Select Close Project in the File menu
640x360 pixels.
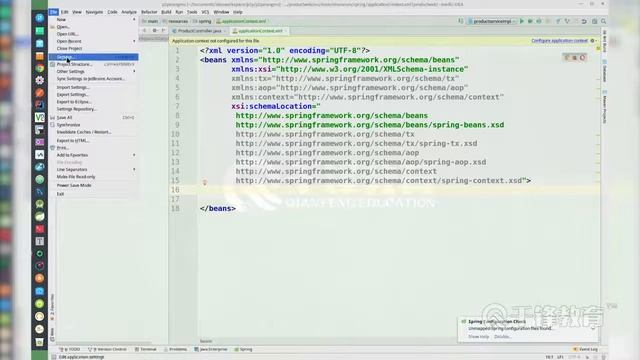pos(93,49)
